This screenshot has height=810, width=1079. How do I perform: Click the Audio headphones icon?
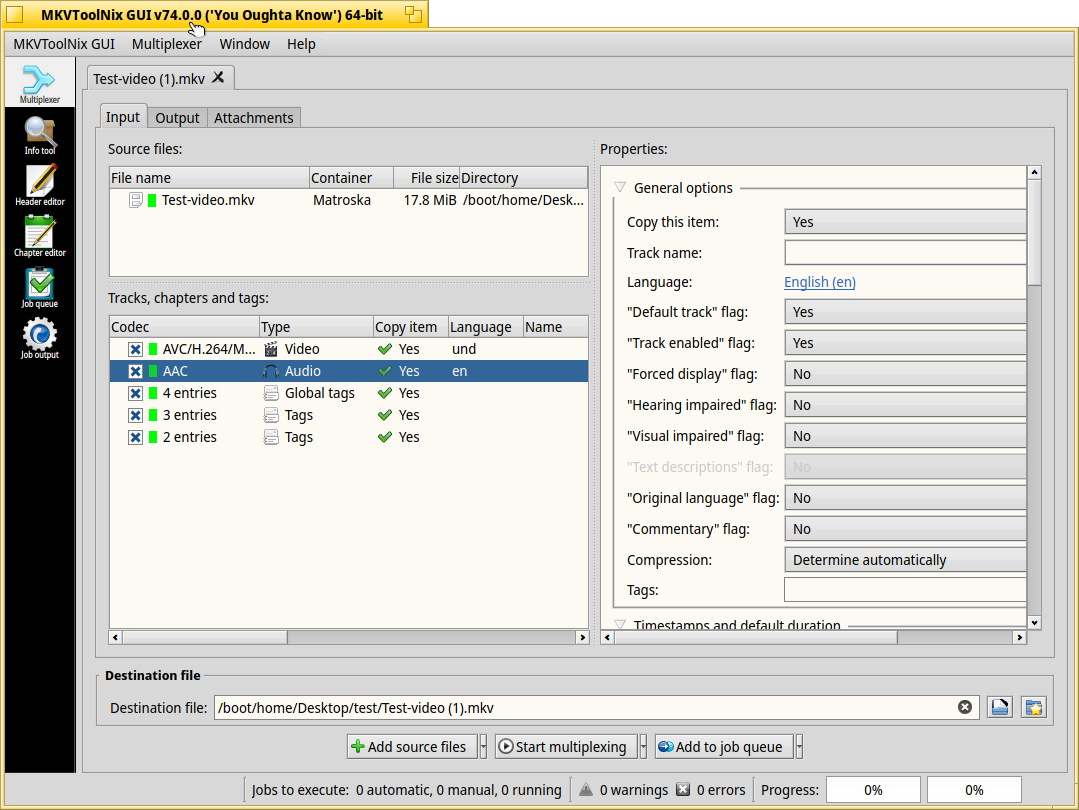click(x=271, y=371)
